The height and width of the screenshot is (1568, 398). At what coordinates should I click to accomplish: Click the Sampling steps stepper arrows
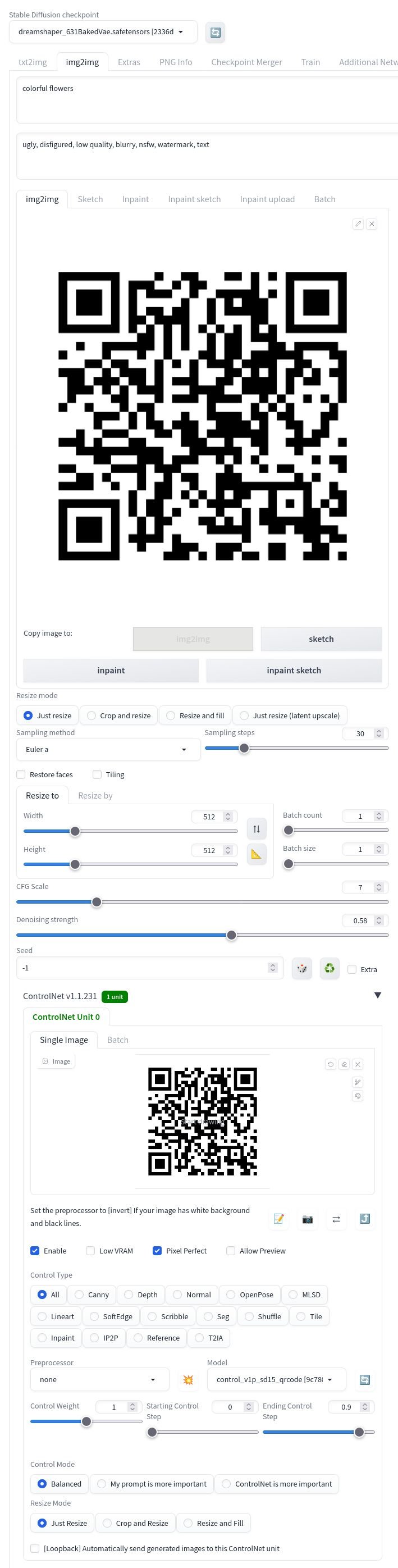point(378,733)
